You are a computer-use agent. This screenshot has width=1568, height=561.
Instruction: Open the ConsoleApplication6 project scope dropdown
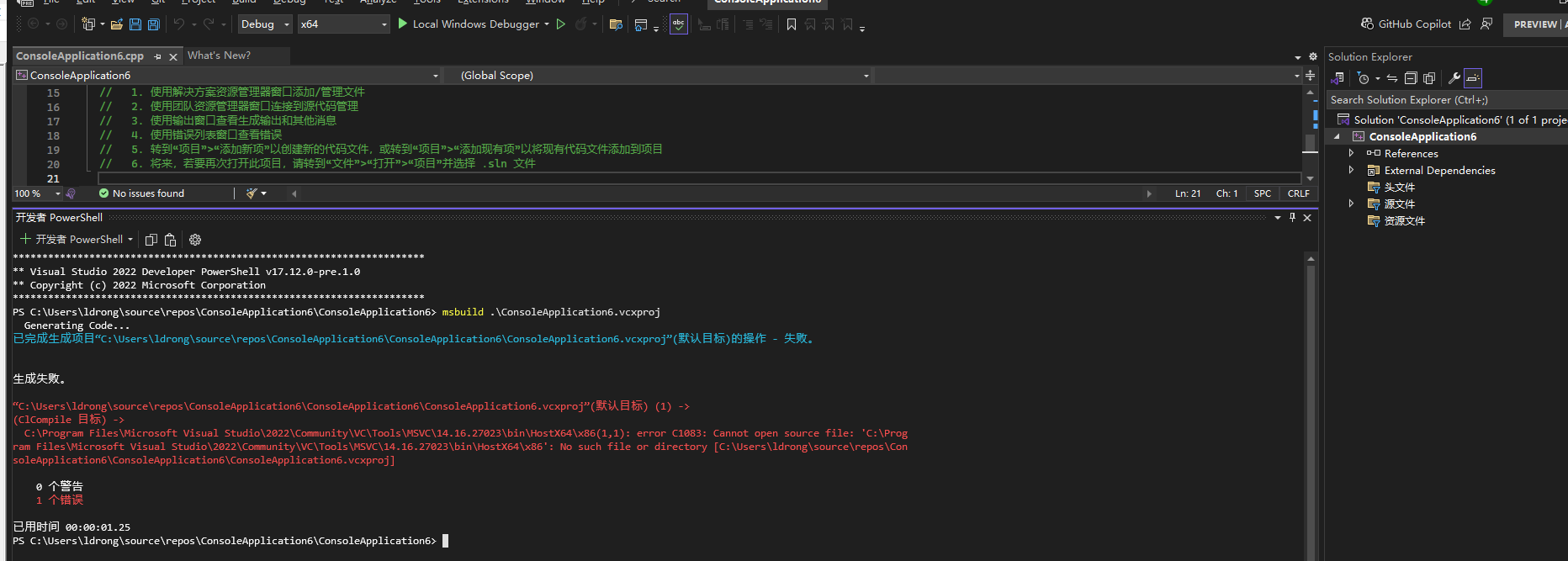pyautogui.click(x=227, y=76)
